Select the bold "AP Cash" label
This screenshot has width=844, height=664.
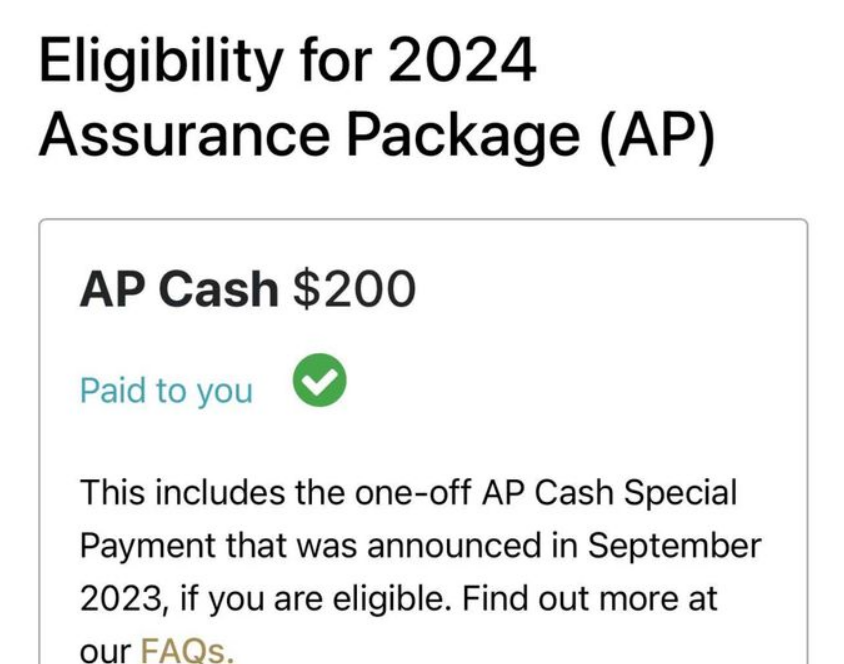coord(178,290)
